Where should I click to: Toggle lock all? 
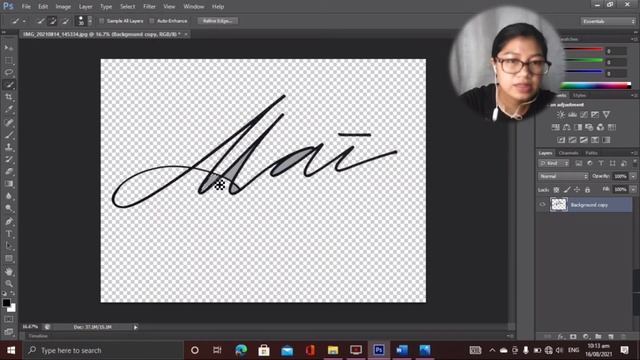click(x=588, y=190)
